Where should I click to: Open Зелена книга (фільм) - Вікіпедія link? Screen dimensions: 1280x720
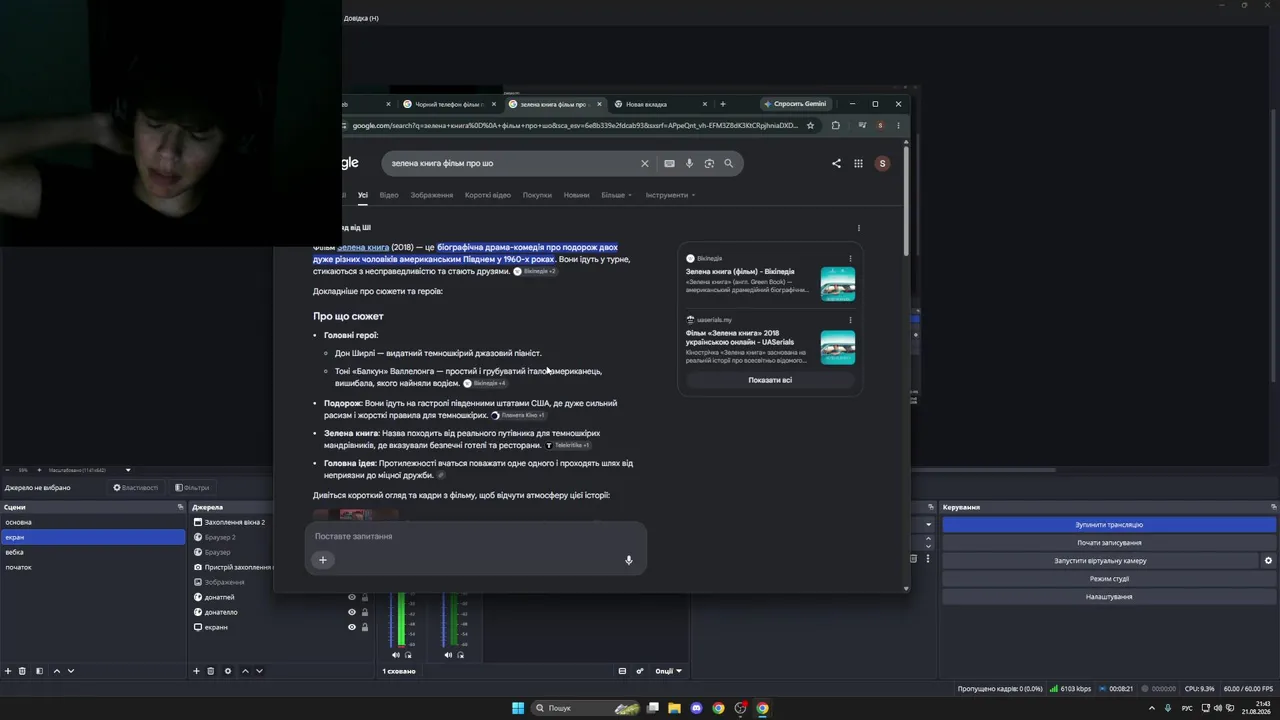(x=740, y=272)
